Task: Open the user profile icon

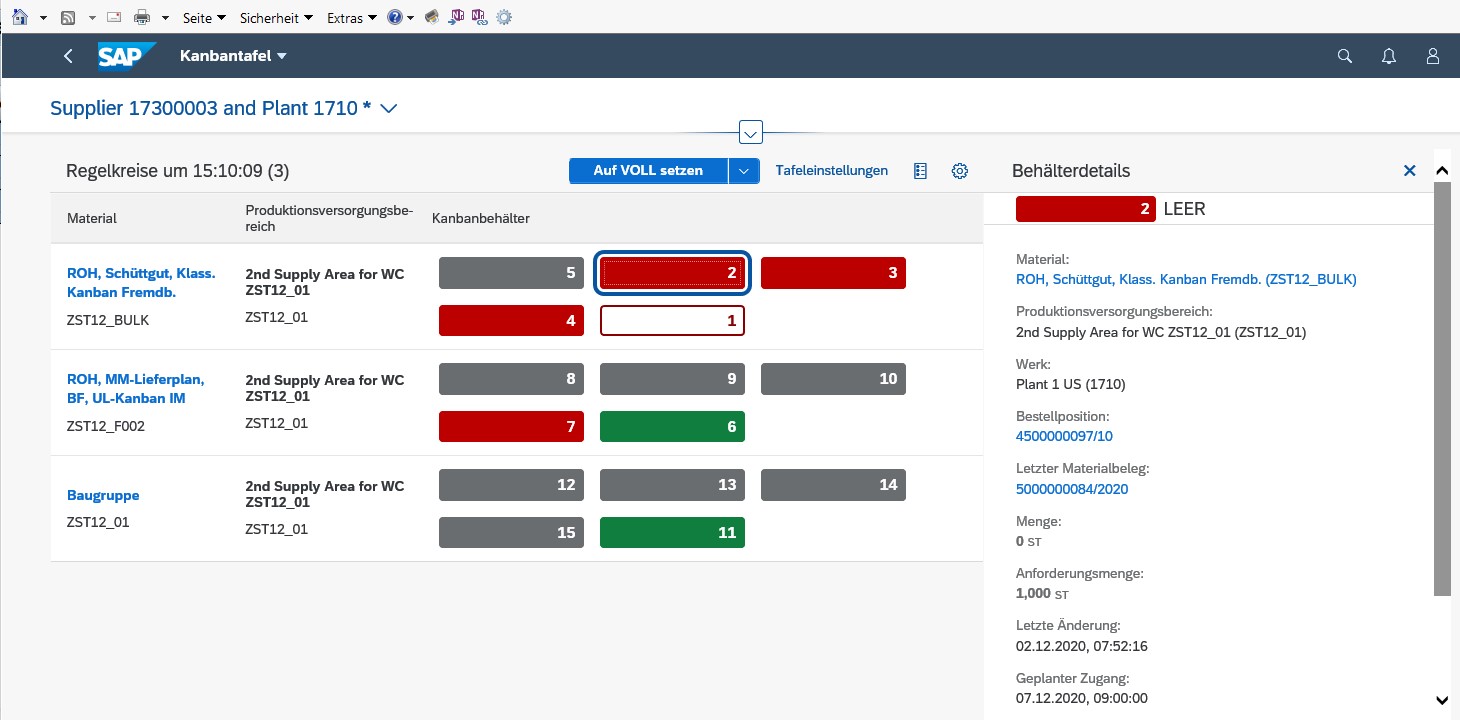Action: pyautogui.click(x=1432, y=56)
